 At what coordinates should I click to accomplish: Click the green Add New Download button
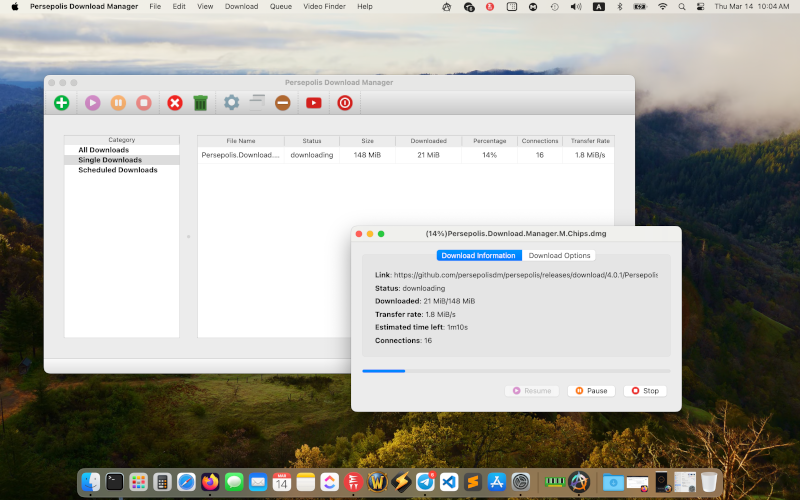point(62,103)
